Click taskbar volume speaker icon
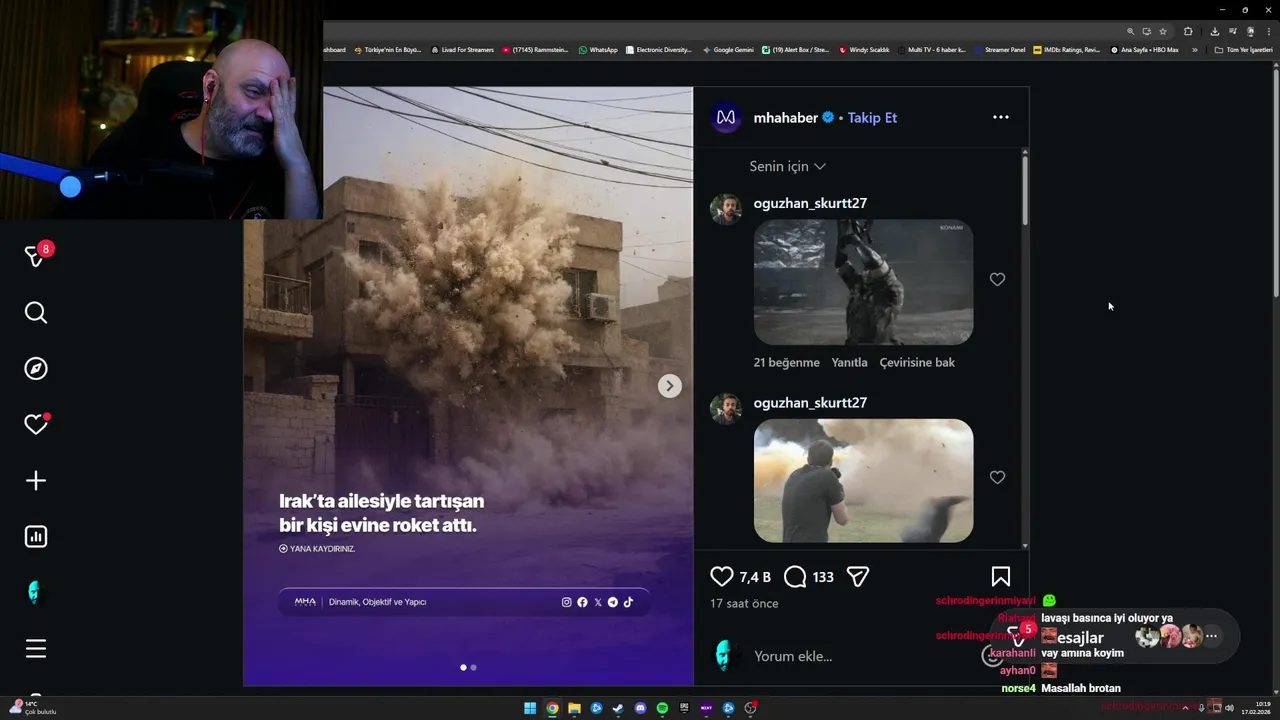1280x720 pixels. click(x=1229, y=708)
